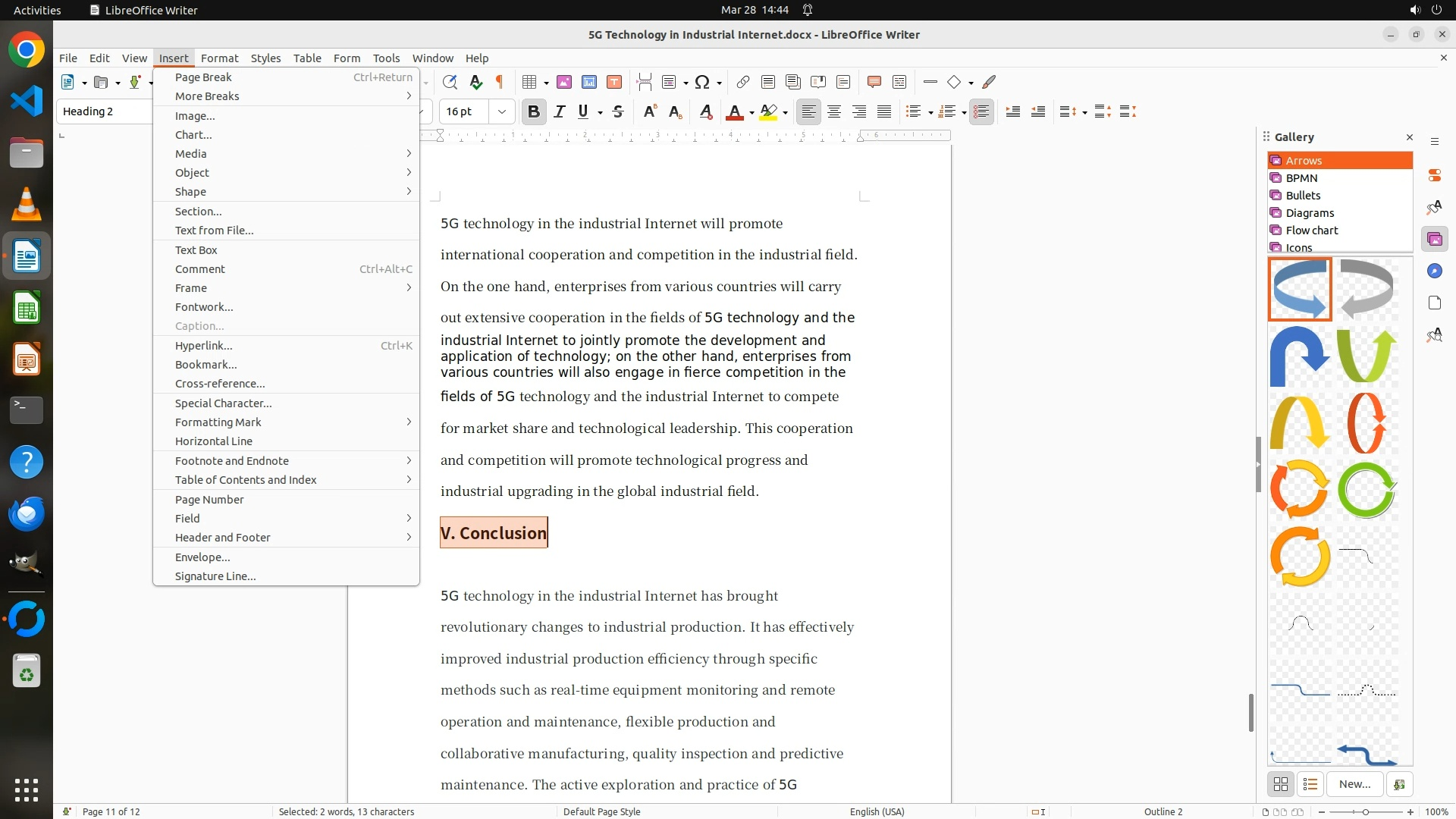Click the Clear Direct Formatting icon
This screenshot has height=819, width=1456.
[x=705, y=111]
